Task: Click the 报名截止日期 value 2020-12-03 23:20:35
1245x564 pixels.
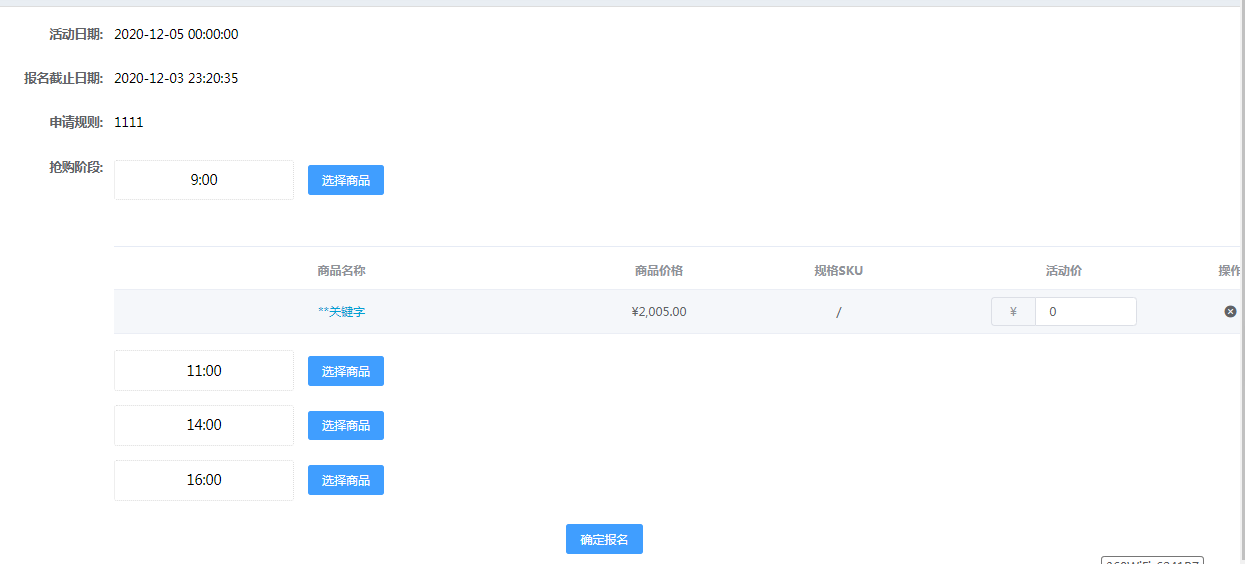Action: coord(176,79)
